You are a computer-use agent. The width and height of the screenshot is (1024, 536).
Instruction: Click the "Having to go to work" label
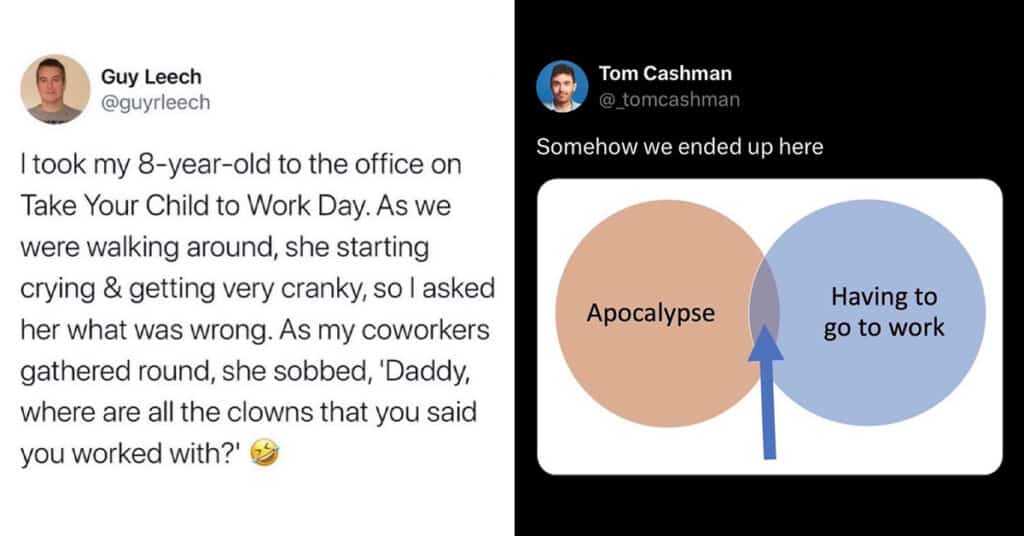pyautogui.click(x=884, y=312)
